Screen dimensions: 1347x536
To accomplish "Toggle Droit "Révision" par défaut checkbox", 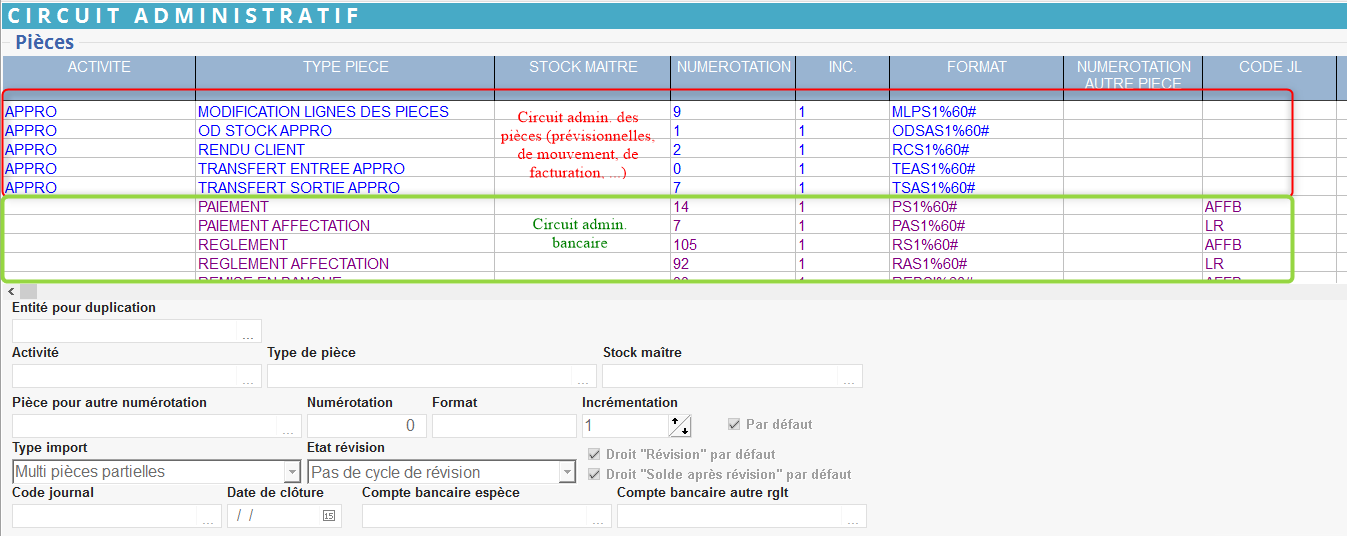I will [x=596, y=454].
